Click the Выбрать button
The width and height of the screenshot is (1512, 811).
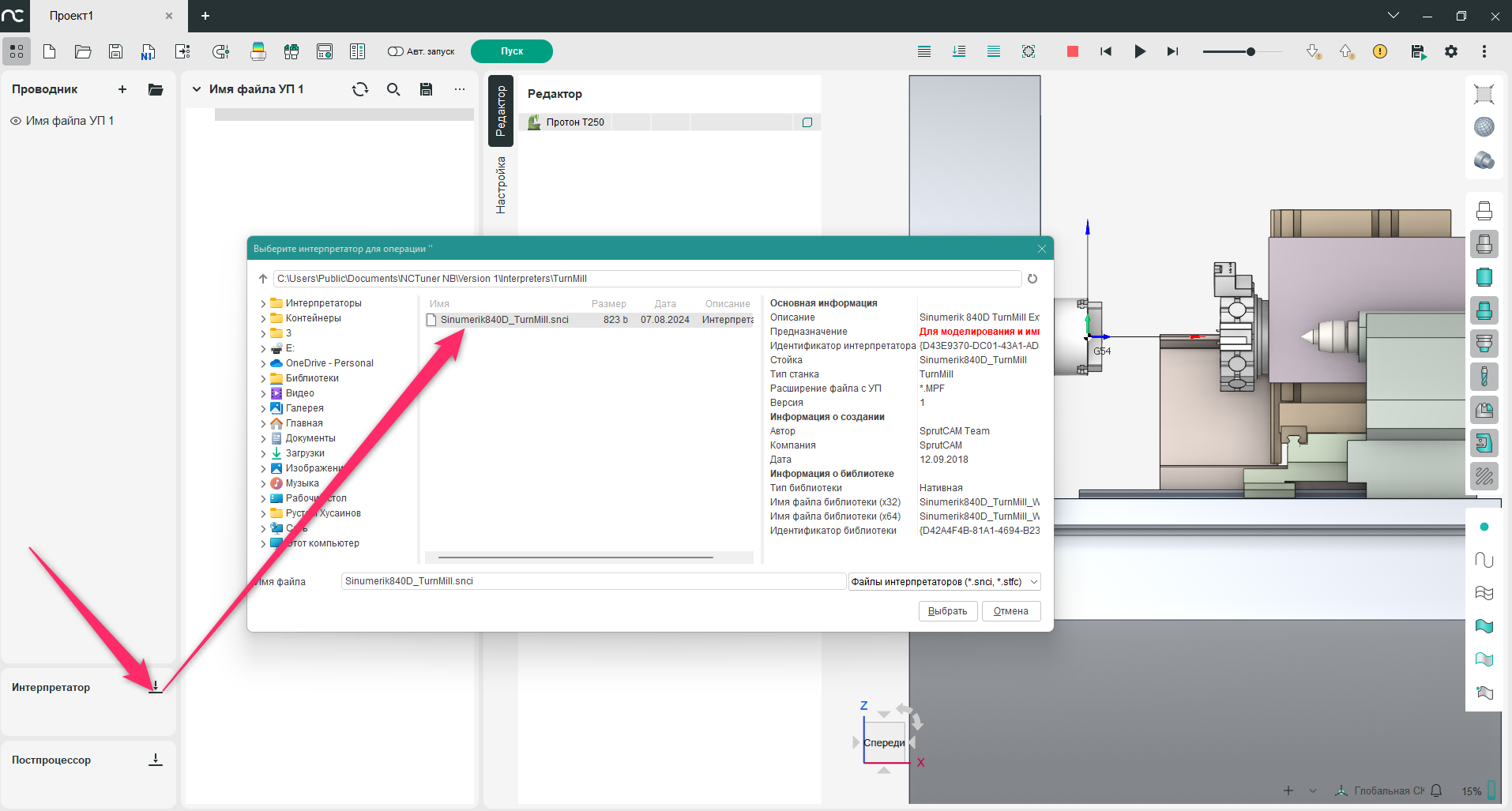[947, 611]
